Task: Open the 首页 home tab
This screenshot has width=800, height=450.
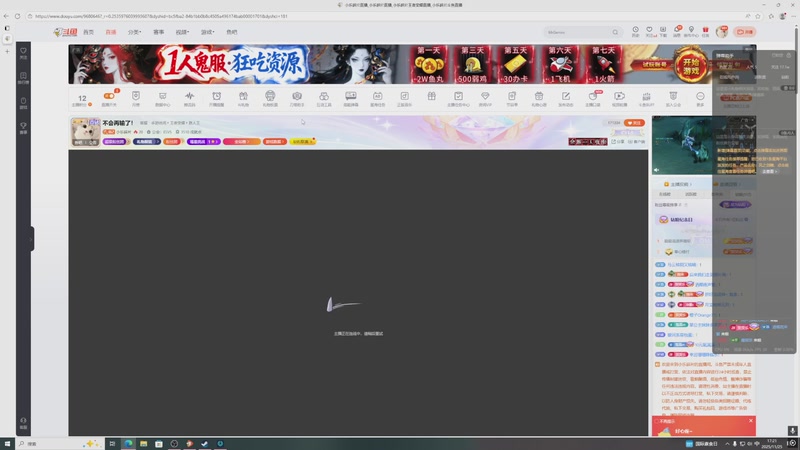Action: click(x=88, y=32)
